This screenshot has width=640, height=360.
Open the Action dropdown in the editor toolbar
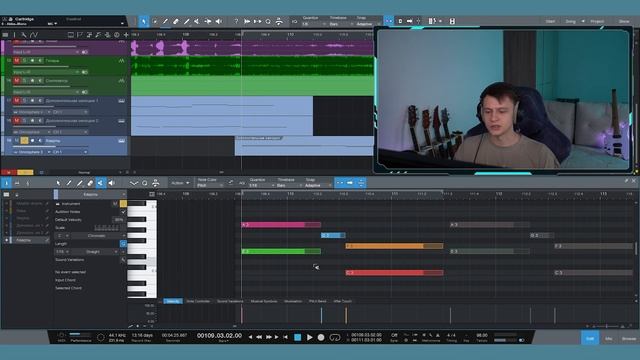pyautogui.click(x=180, y=183)
